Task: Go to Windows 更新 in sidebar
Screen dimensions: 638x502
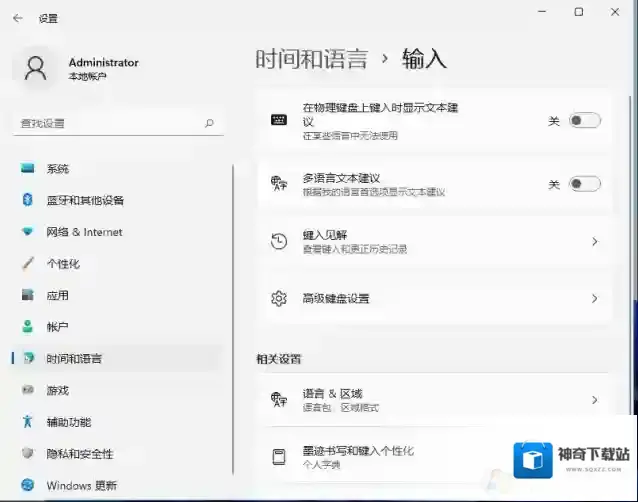Action: pyautogui.click(x=80, y=486)
